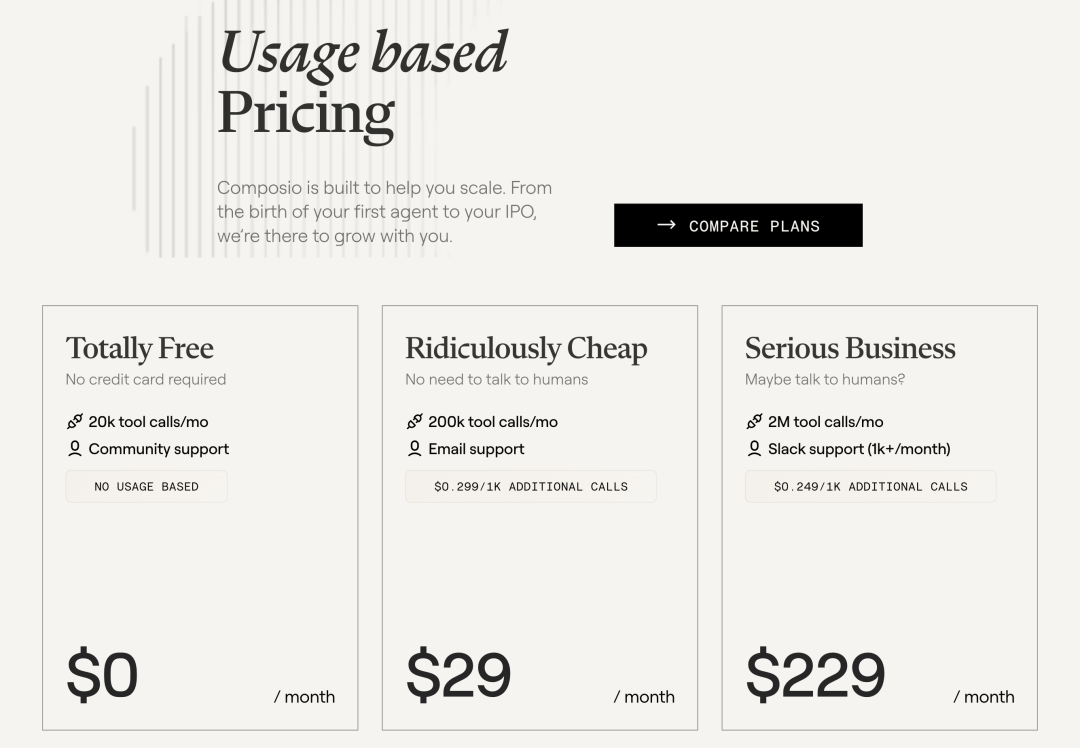Open the Ridiculously Cheap plan heading

coord(526,349)
